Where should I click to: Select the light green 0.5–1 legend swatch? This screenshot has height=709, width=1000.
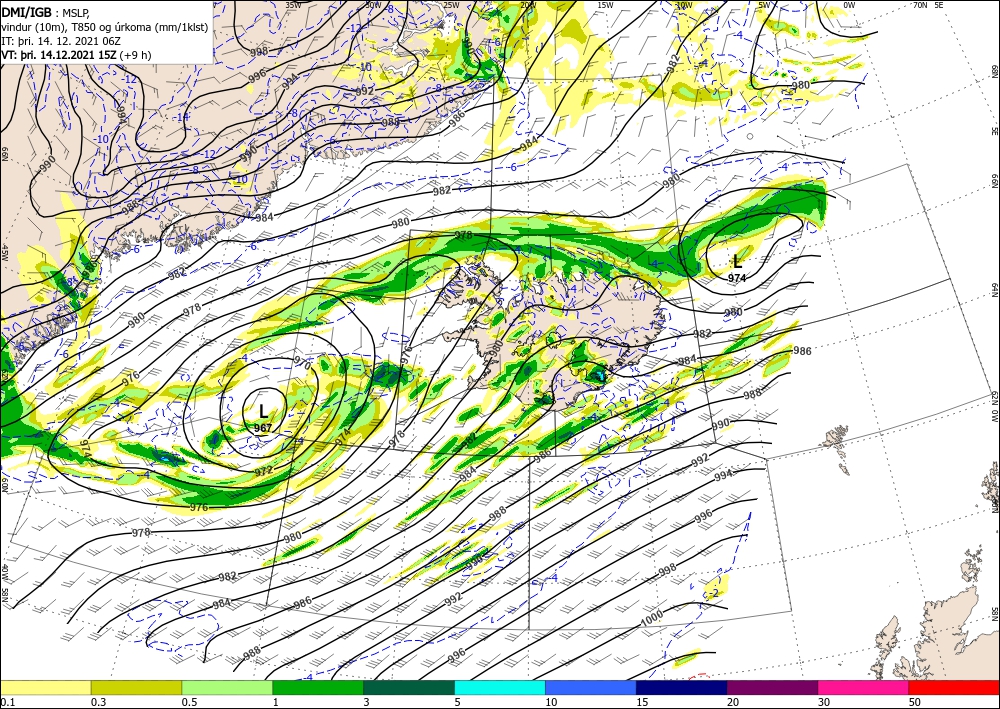(x=227, y=687)
